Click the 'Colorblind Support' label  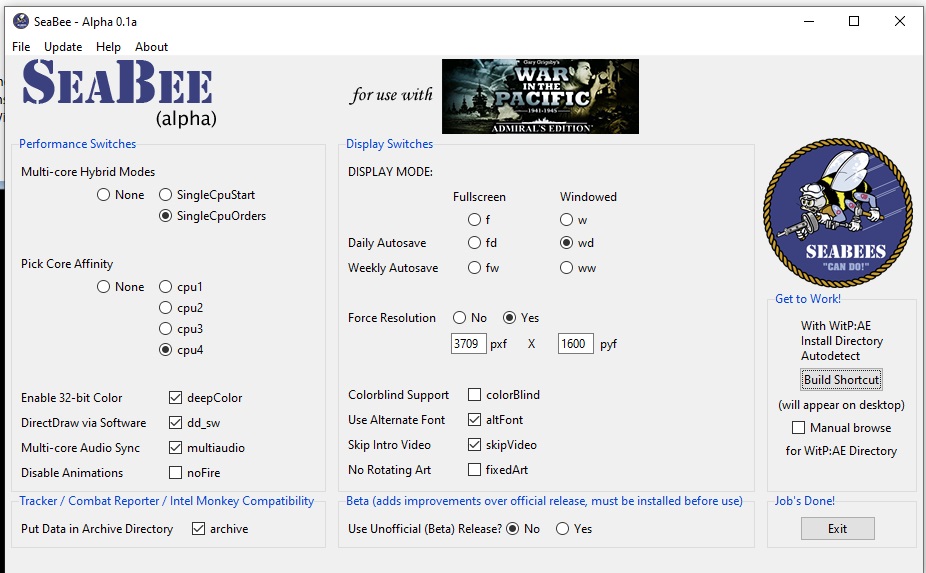pyautogui.click(x=399, y=395)
